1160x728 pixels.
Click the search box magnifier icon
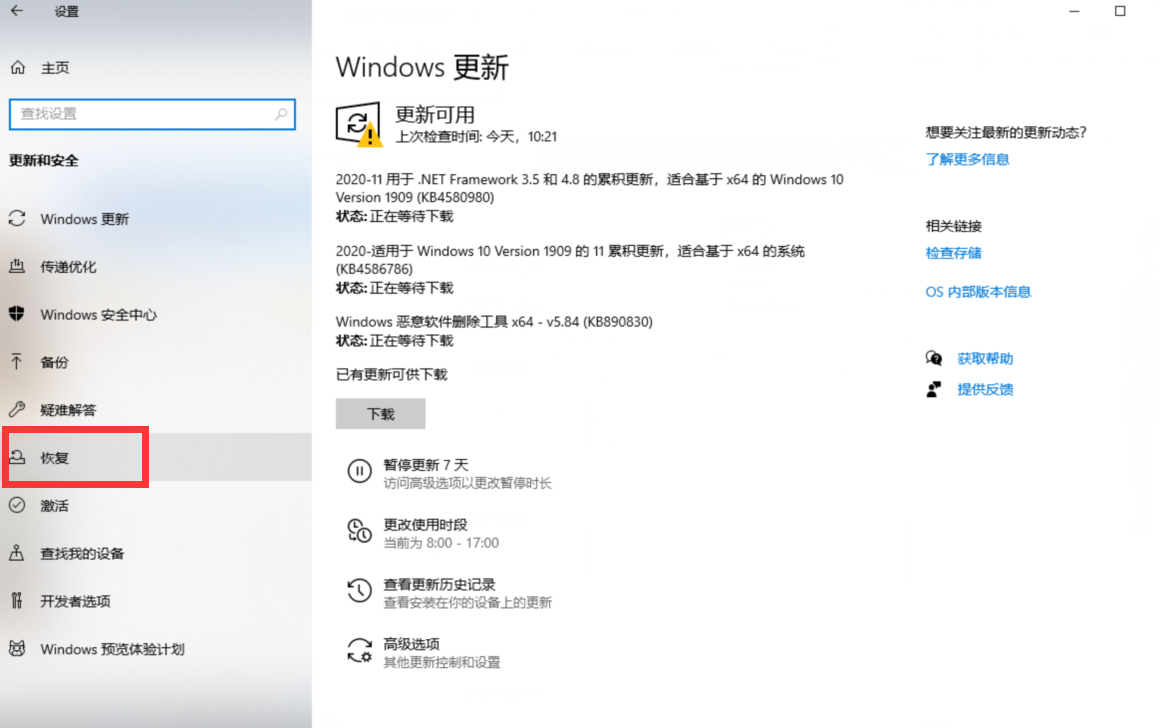tap(281, 114)
